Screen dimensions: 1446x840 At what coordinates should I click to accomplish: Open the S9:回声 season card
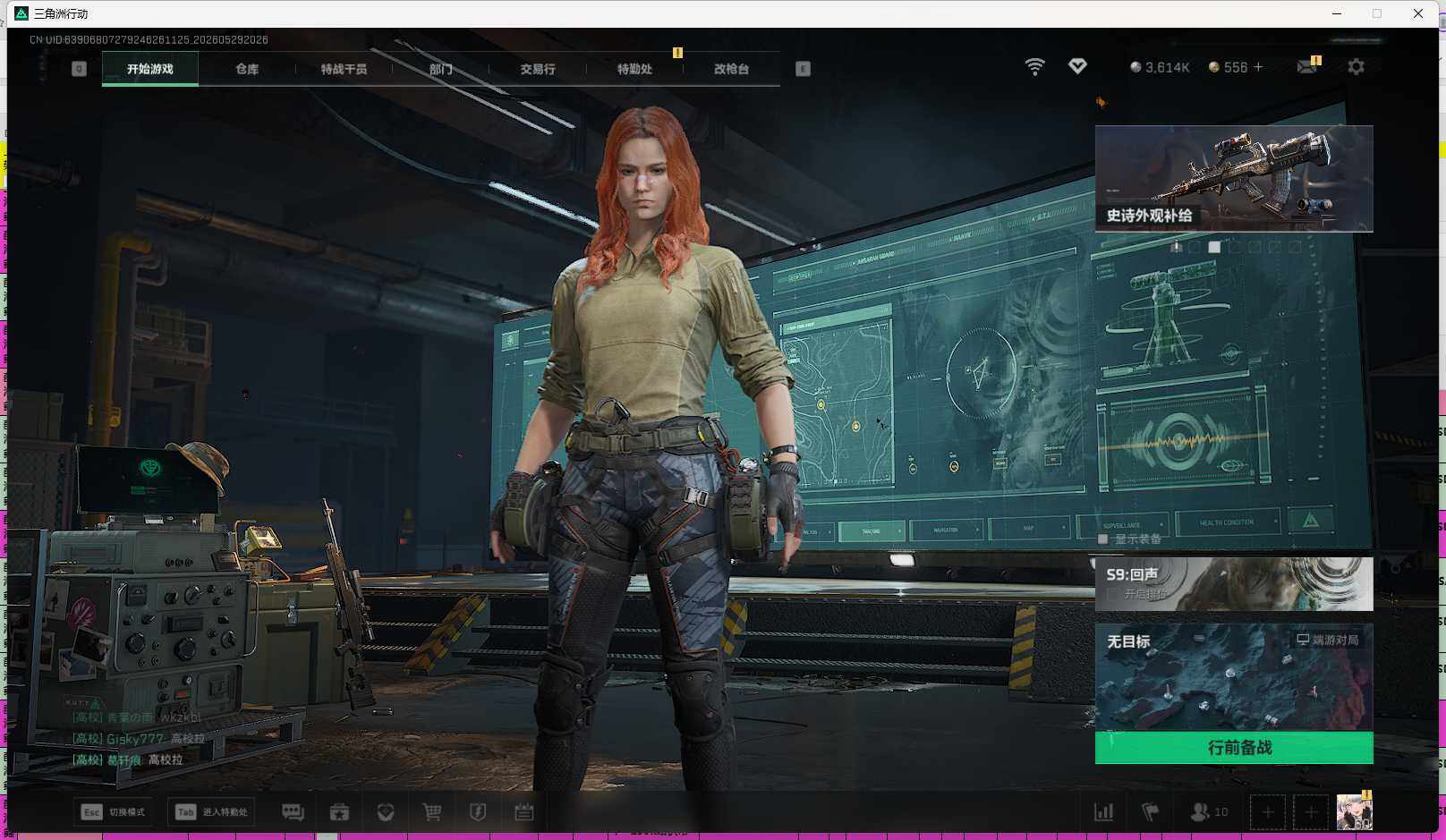click(x=1234, y=584)
